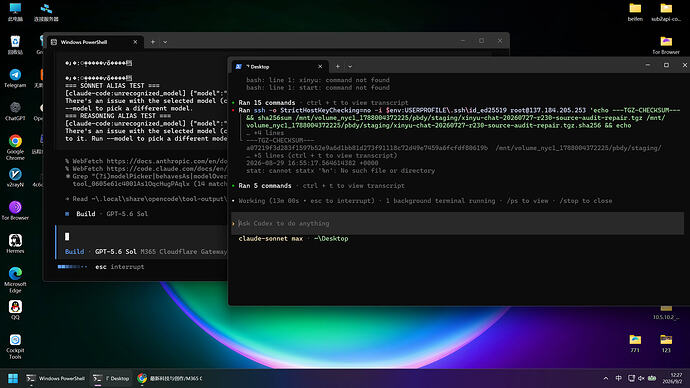Screen dimensions: 690x388
Task: Click the 'Build · GPT-5.6 Sol M365 Cloudflare' status line
Action: point(146,252)
